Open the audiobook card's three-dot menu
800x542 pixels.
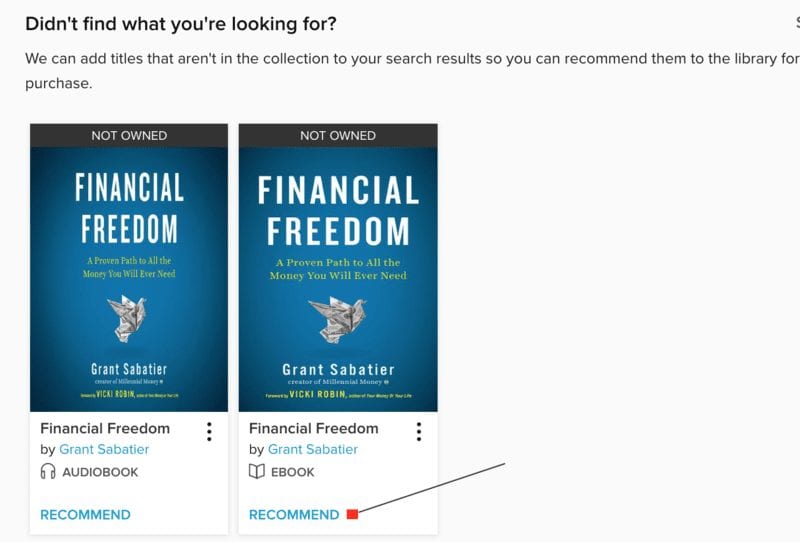(x=209, y=432)
